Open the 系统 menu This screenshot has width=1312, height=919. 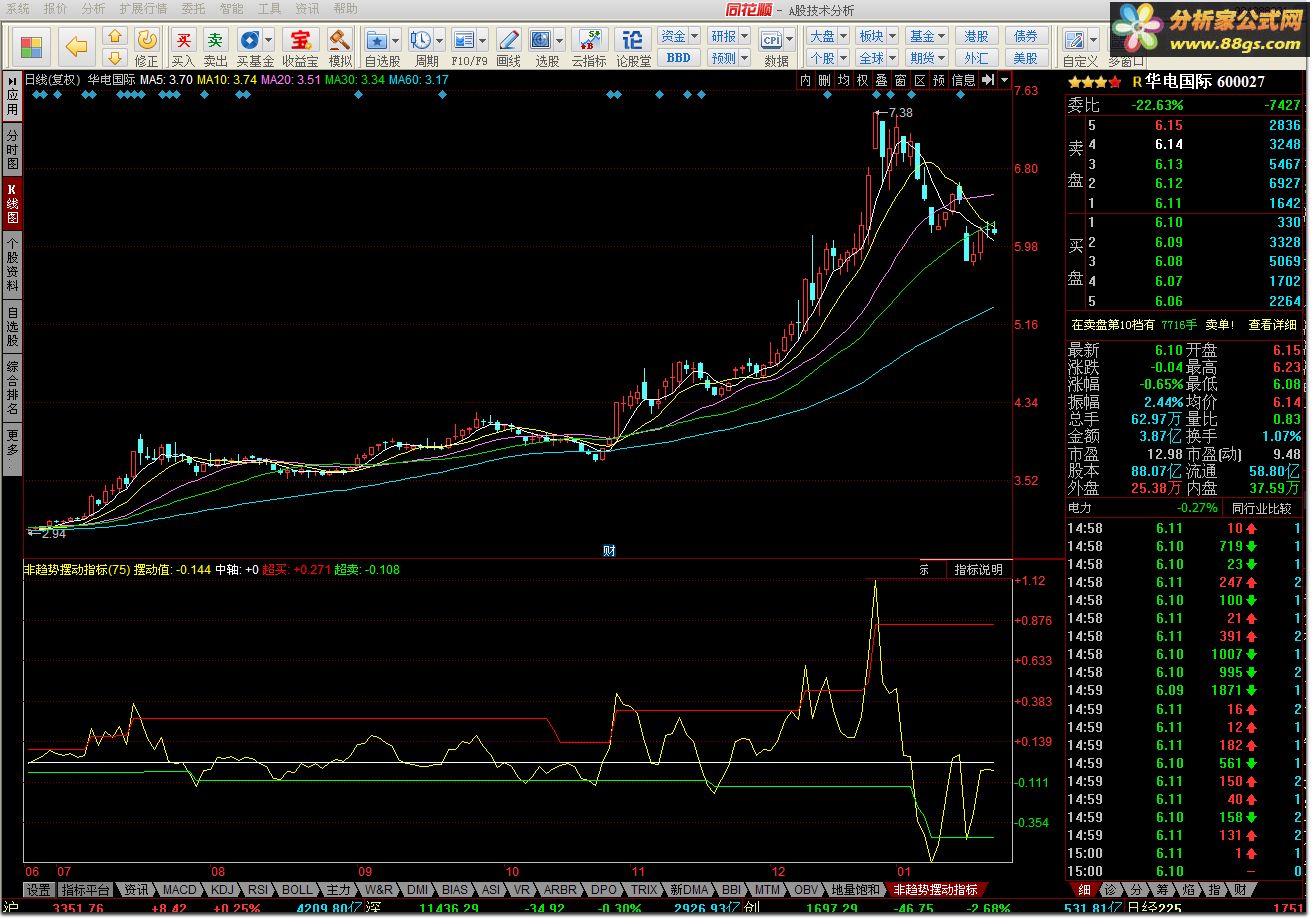click(x=17, y=8)
